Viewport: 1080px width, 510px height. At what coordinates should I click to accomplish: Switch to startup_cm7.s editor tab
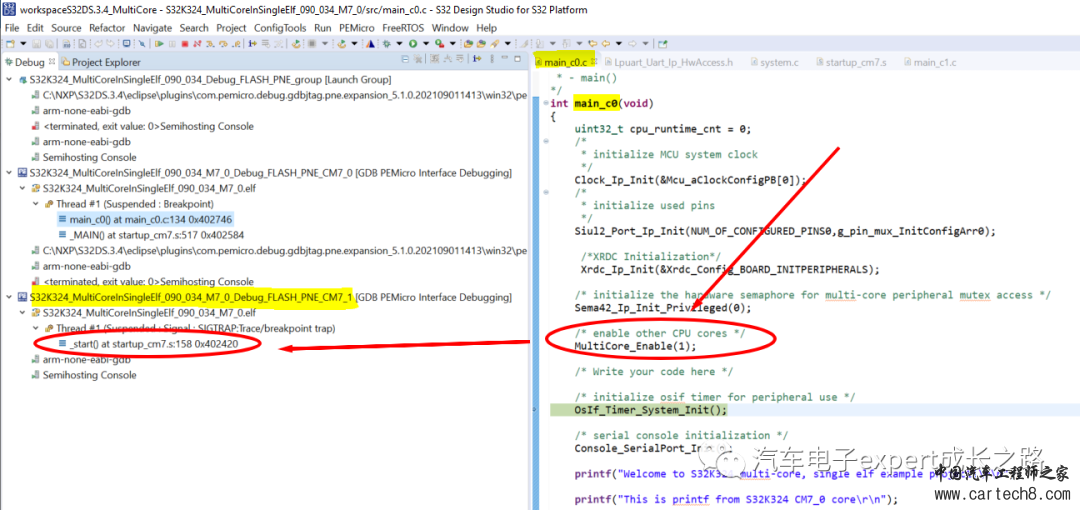pos(850,62)
